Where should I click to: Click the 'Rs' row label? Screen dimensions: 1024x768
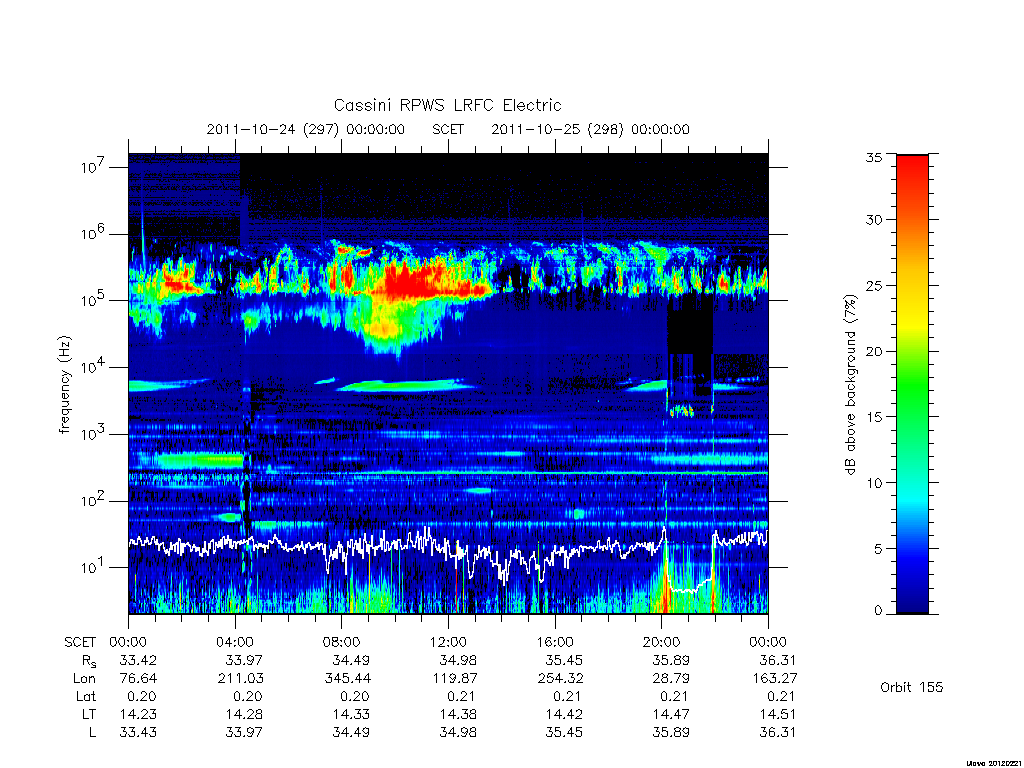[89, 661]
